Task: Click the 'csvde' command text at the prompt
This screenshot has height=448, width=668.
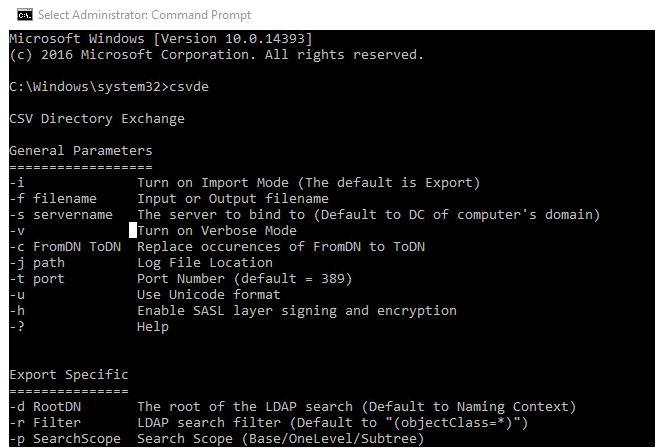Action: (189, 86)
